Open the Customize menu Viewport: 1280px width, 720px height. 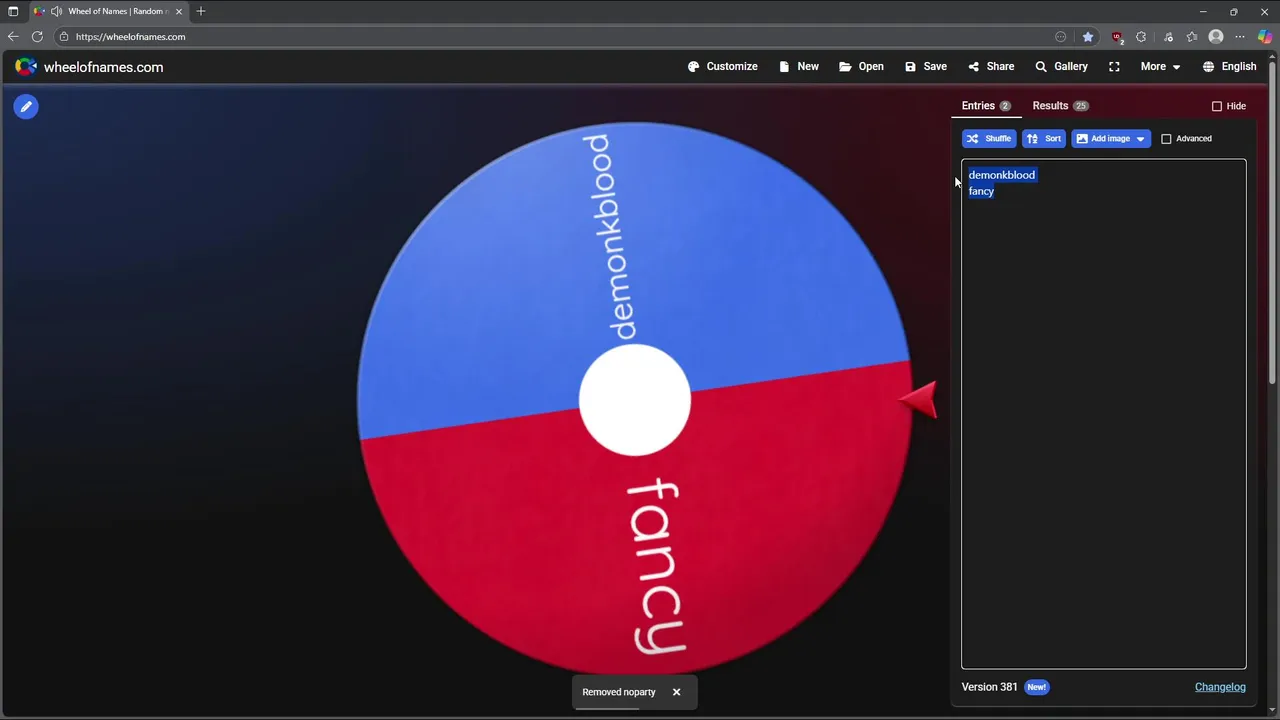tap(723, 67)
